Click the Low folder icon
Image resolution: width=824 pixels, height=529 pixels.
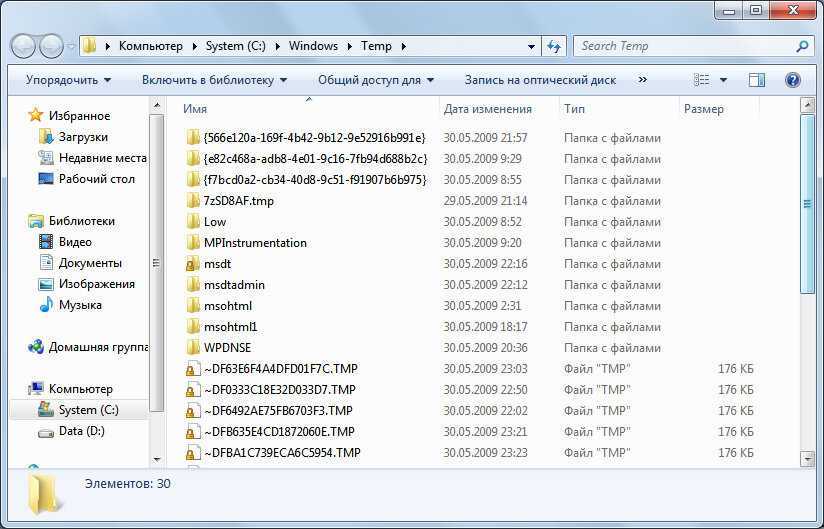point(193,222)
